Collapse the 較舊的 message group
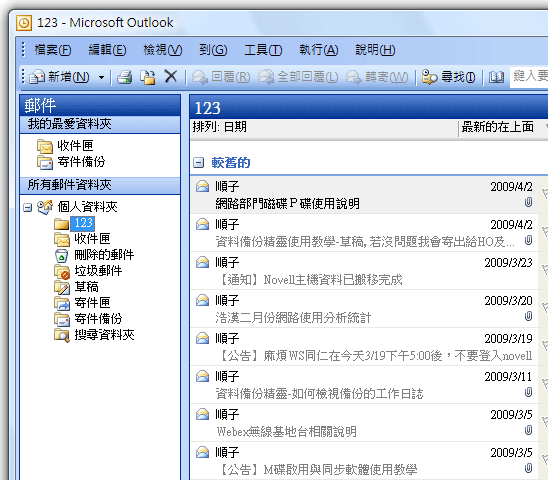The width and height of the screenshot is (548, 480). [x=199, y=163]
